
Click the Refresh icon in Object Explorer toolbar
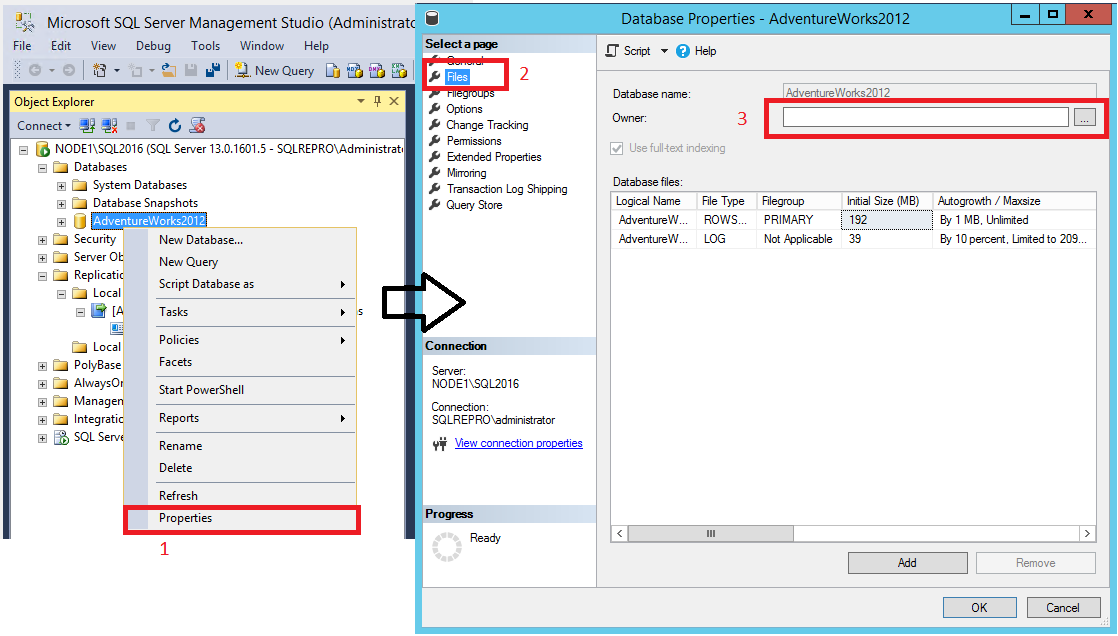pyautogui.click(x=175, y=125)
